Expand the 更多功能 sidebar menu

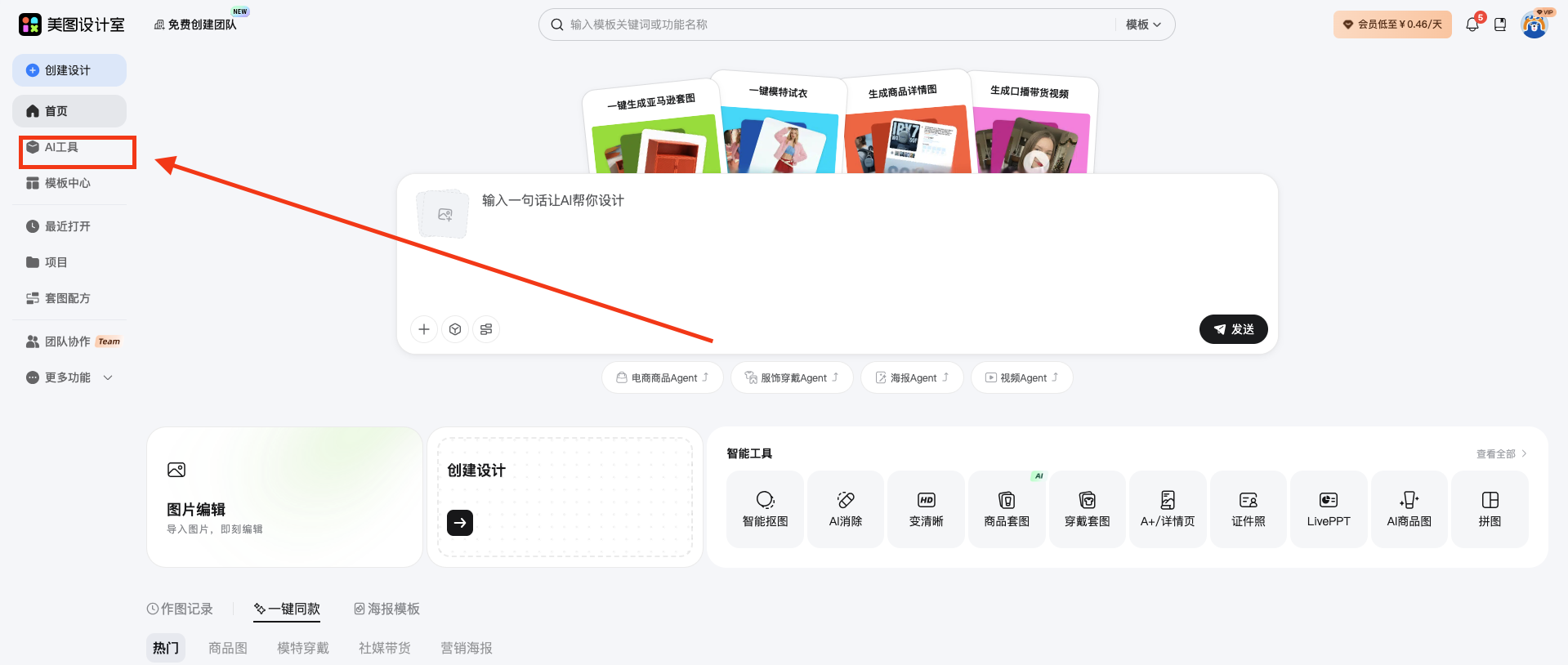[x=69, y=377]
